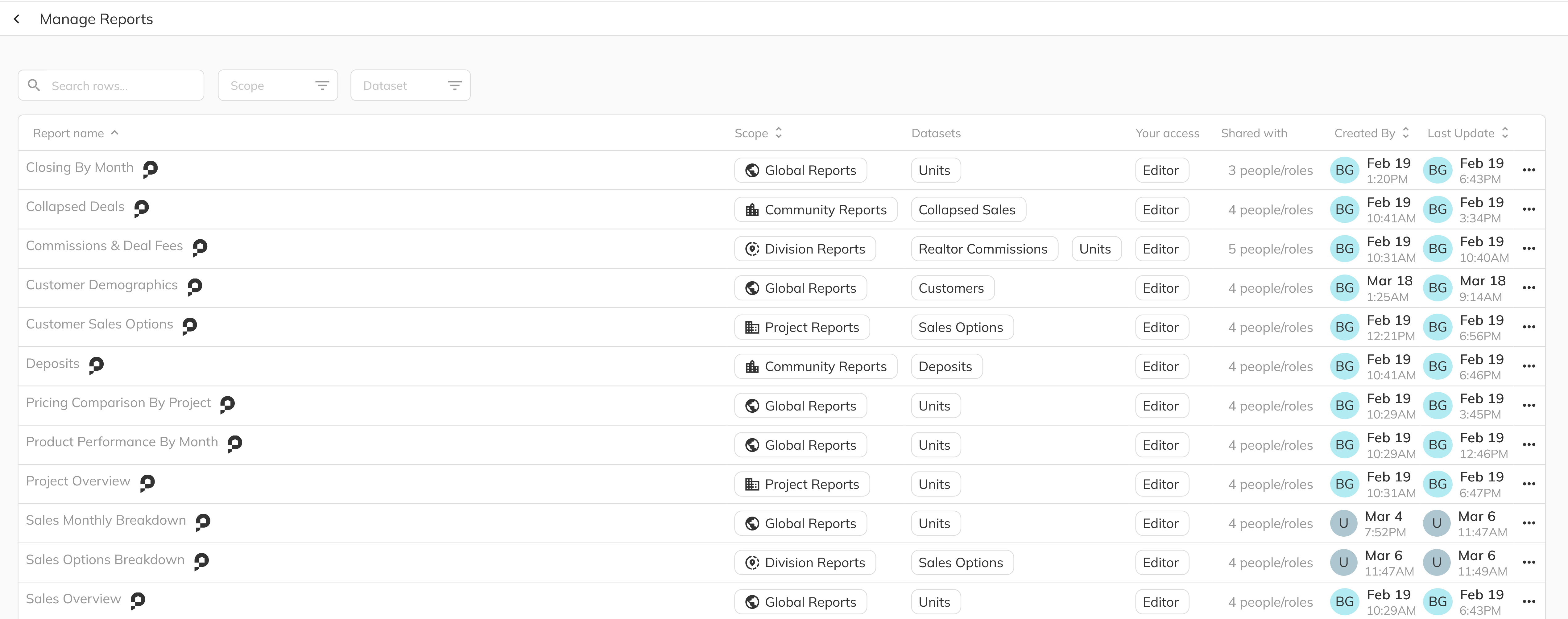Open more options for Customer Sales Options
The image size is (1568, 619).
pos(1529,328)
